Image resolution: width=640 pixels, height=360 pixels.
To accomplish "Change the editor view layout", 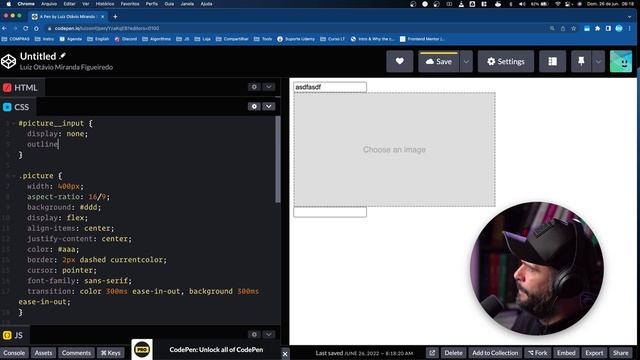I will [552, 62].
